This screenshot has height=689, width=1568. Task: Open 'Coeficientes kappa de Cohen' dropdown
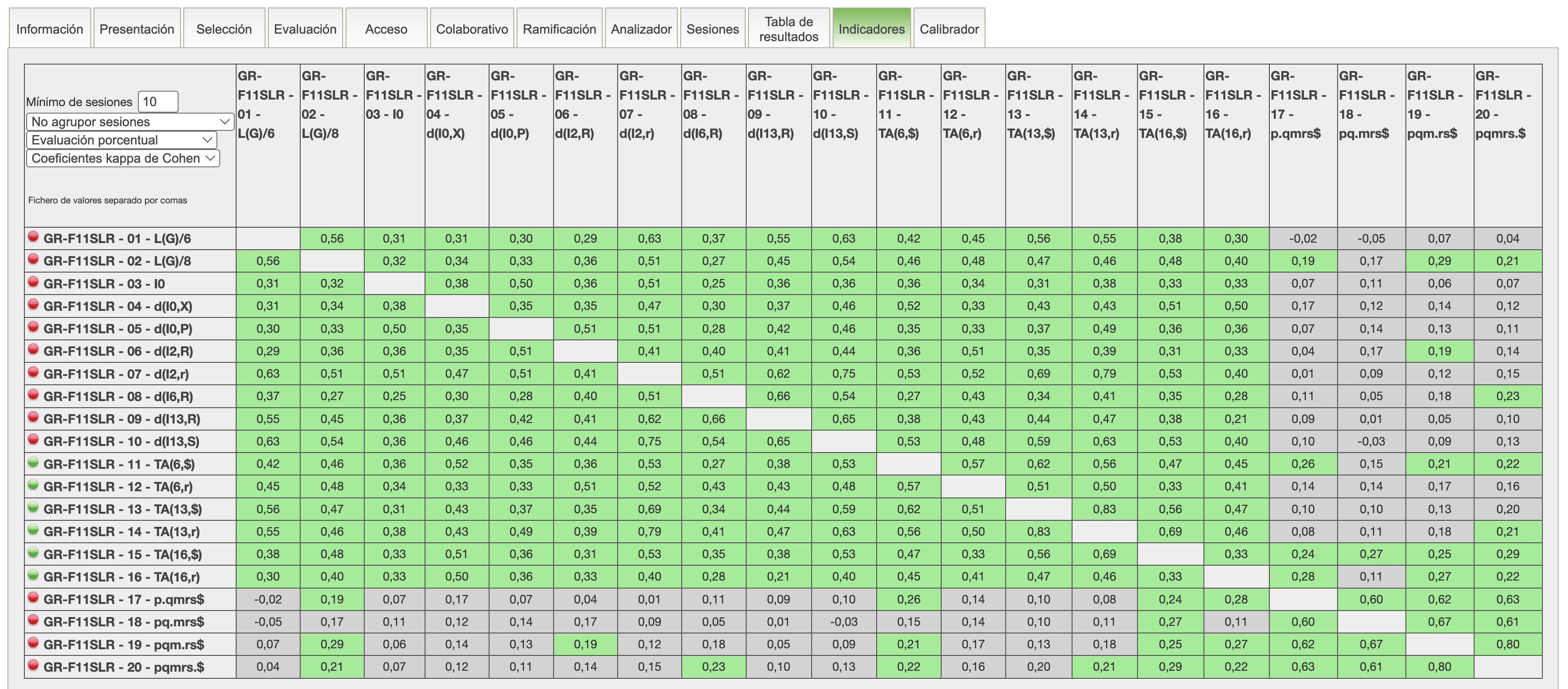pyautogui.click(x=123, y=158)
